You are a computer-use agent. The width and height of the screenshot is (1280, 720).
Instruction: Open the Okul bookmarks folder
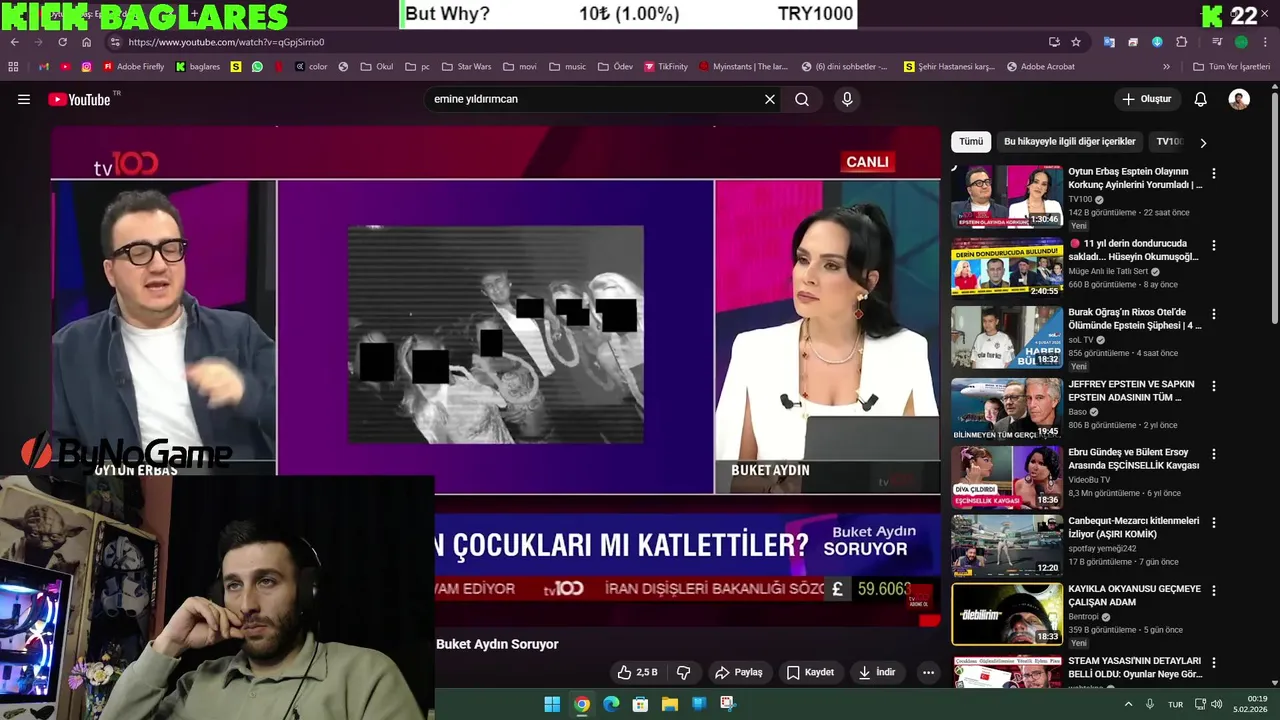(x=377, y=67)
